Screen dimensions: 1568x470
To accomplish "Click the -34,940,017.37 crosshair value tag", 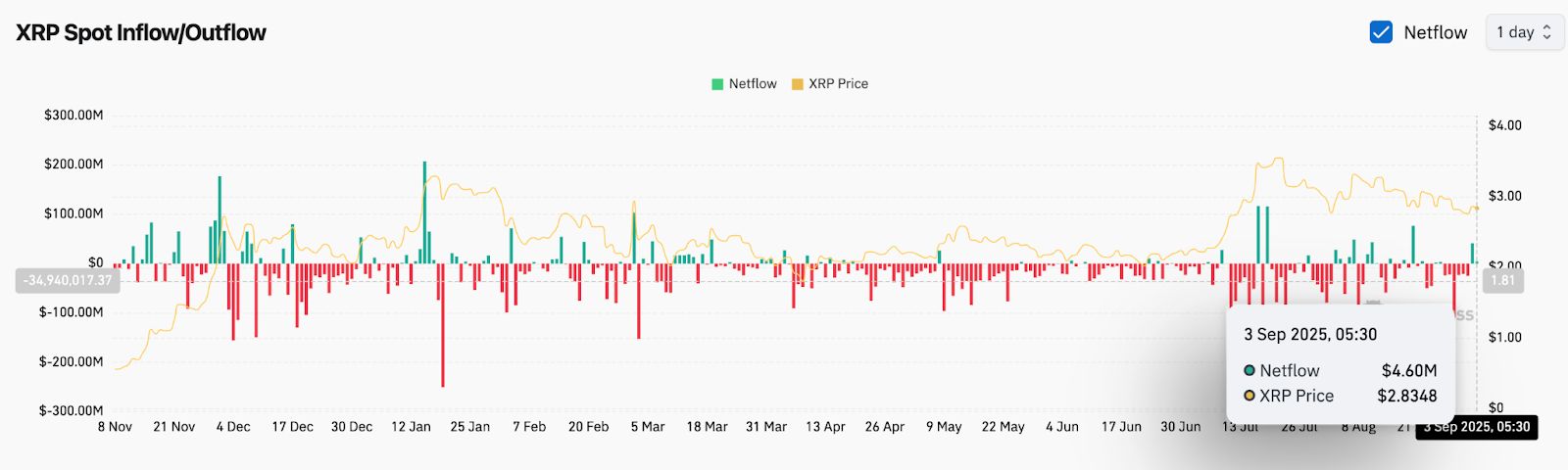I will point(68,281).
